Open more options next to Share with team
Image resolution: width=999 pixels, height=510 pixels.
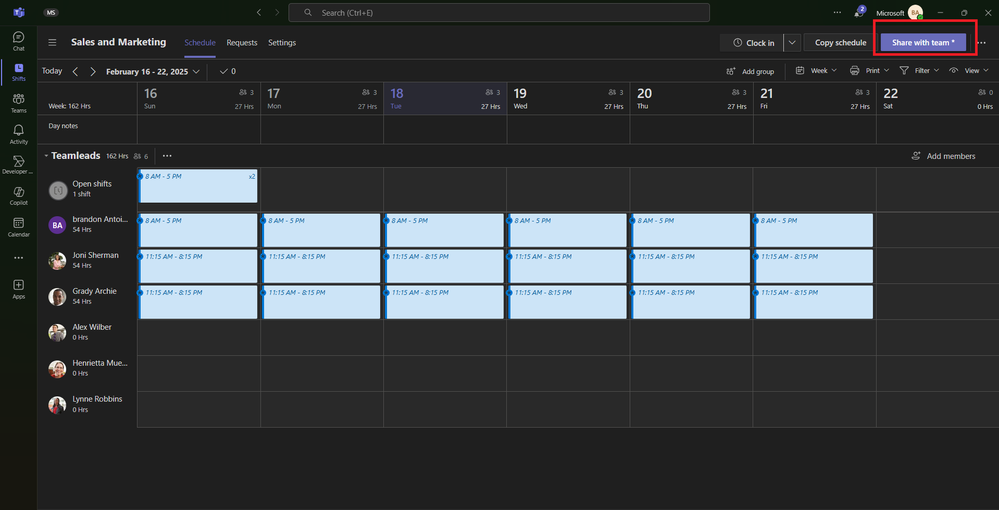click(x=982, y=43)
